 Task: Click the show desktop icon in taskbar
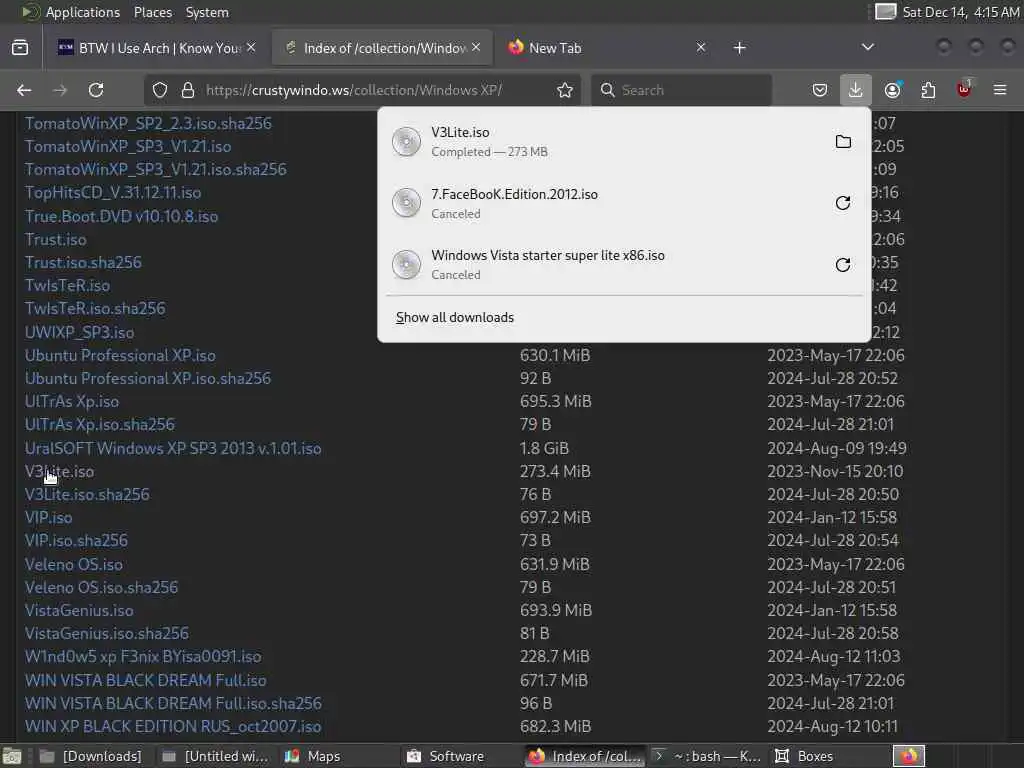[12, 756]
